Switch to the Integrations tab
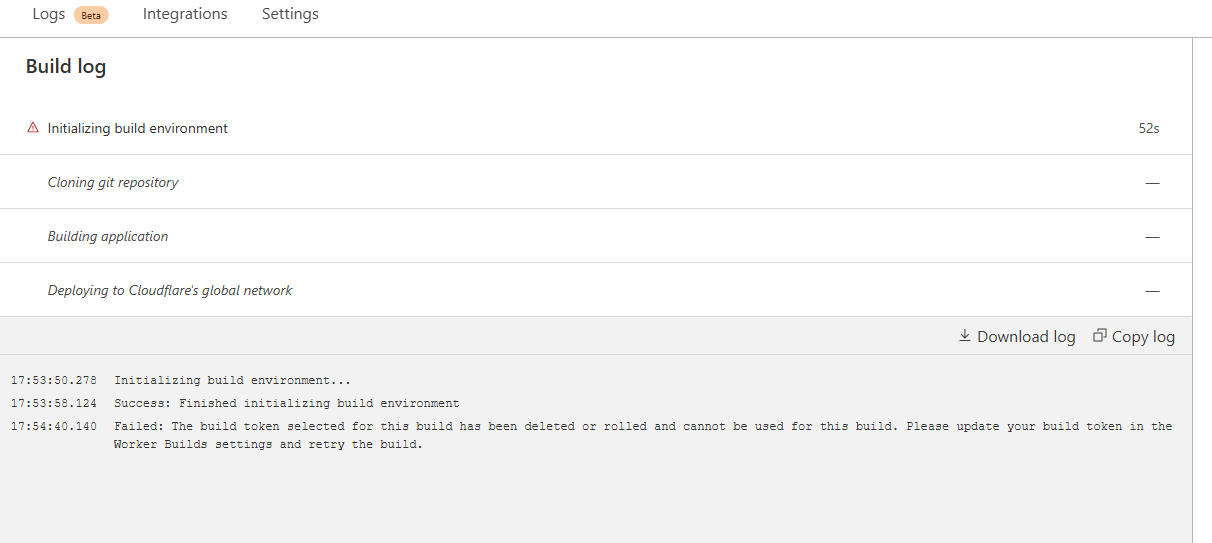This screenshot has width=1212, height=543. point(185,14)
